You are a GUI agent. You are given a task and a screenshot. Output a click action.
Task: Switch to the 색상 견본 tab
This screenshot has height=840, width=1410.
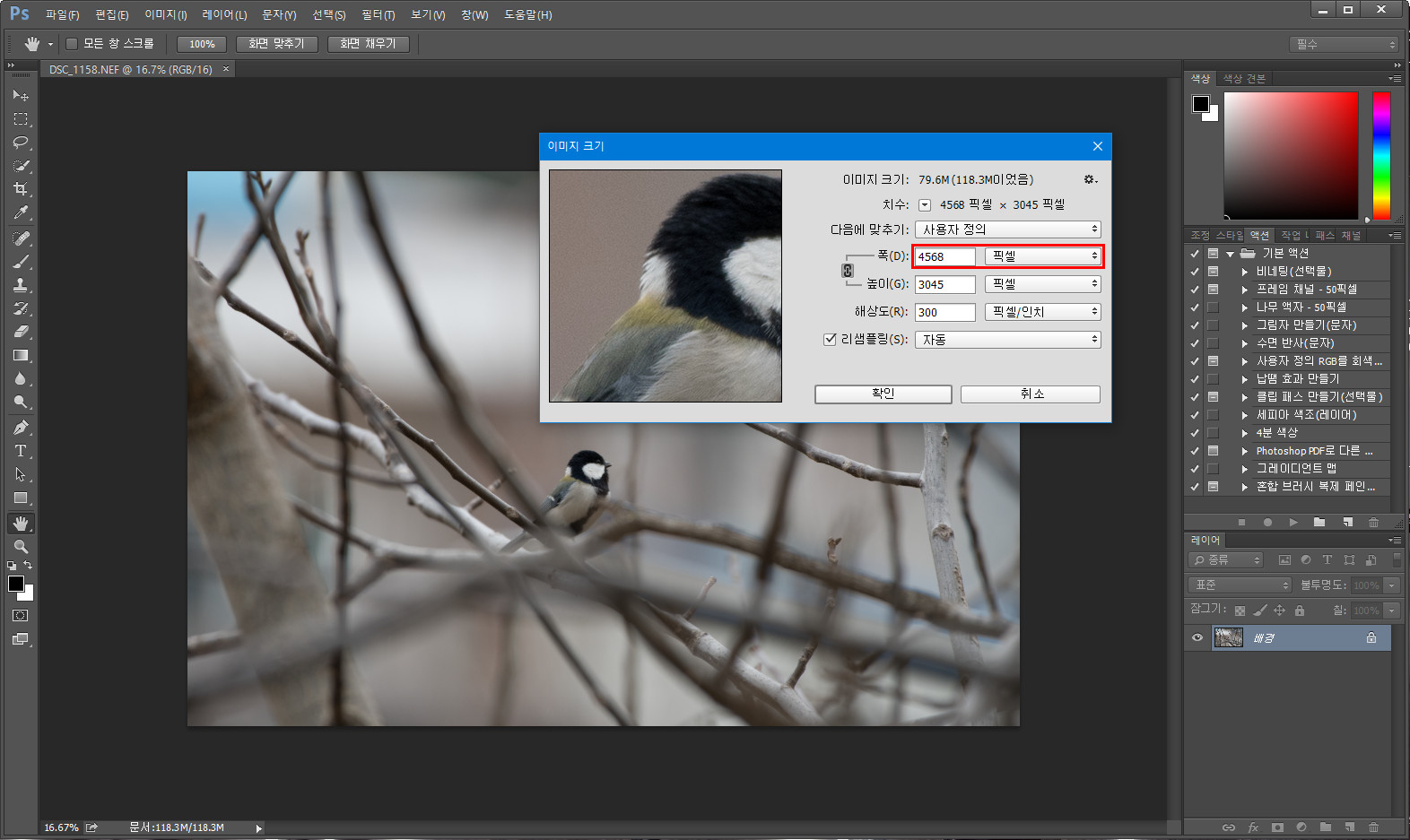(x=1244, y=79)
